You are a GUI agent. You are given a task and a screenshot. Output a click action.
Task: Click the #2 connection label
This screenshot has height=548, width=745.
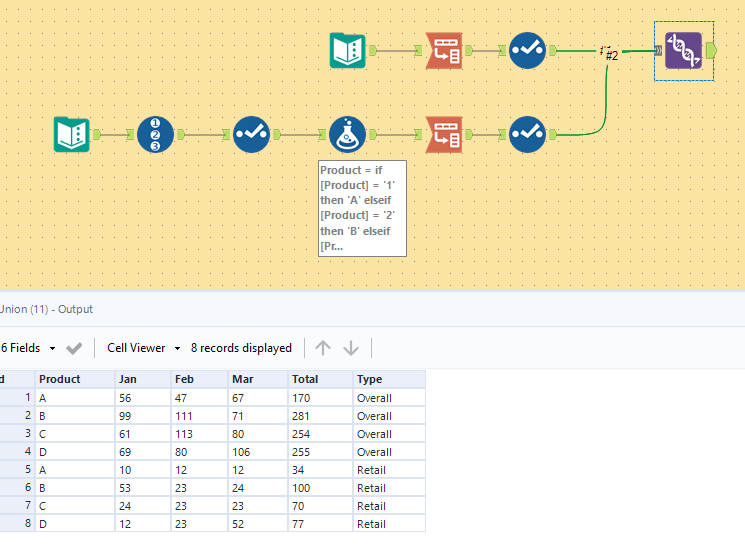coord(611,55)
